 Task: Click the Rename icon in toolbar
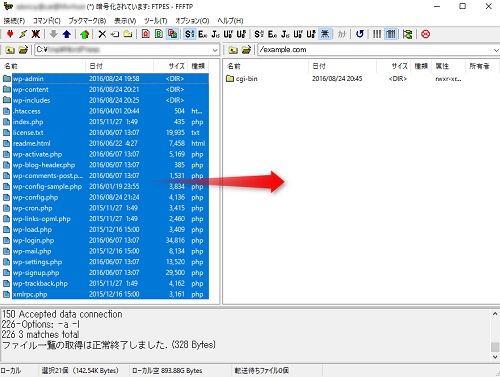pyautogui.click(x=115, y=34)
